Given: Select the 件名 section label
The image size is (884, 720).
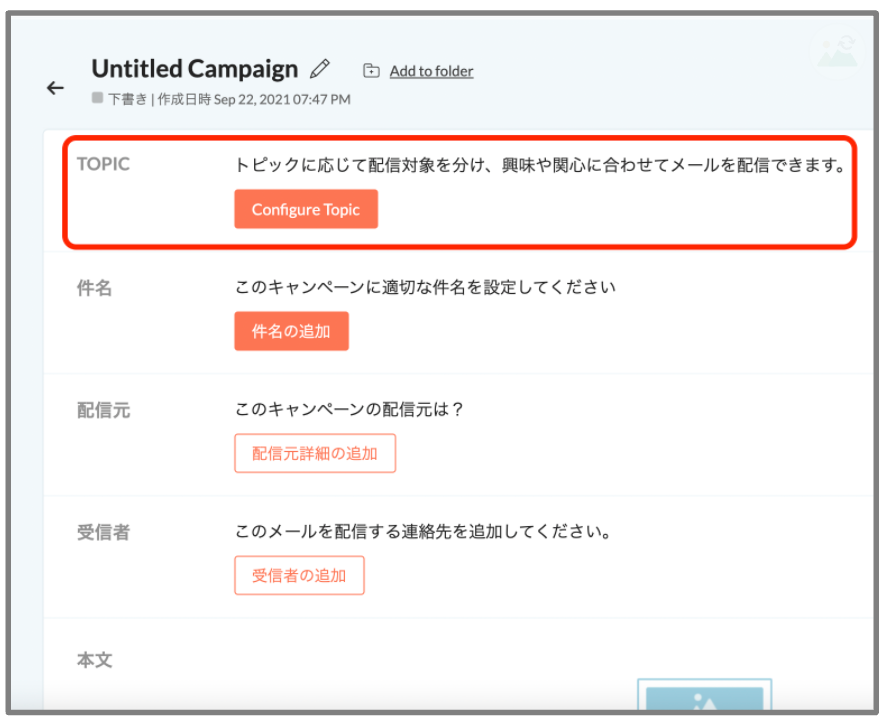Looking at the screenshot, I should pyautogui.click(x=94, y=288).
